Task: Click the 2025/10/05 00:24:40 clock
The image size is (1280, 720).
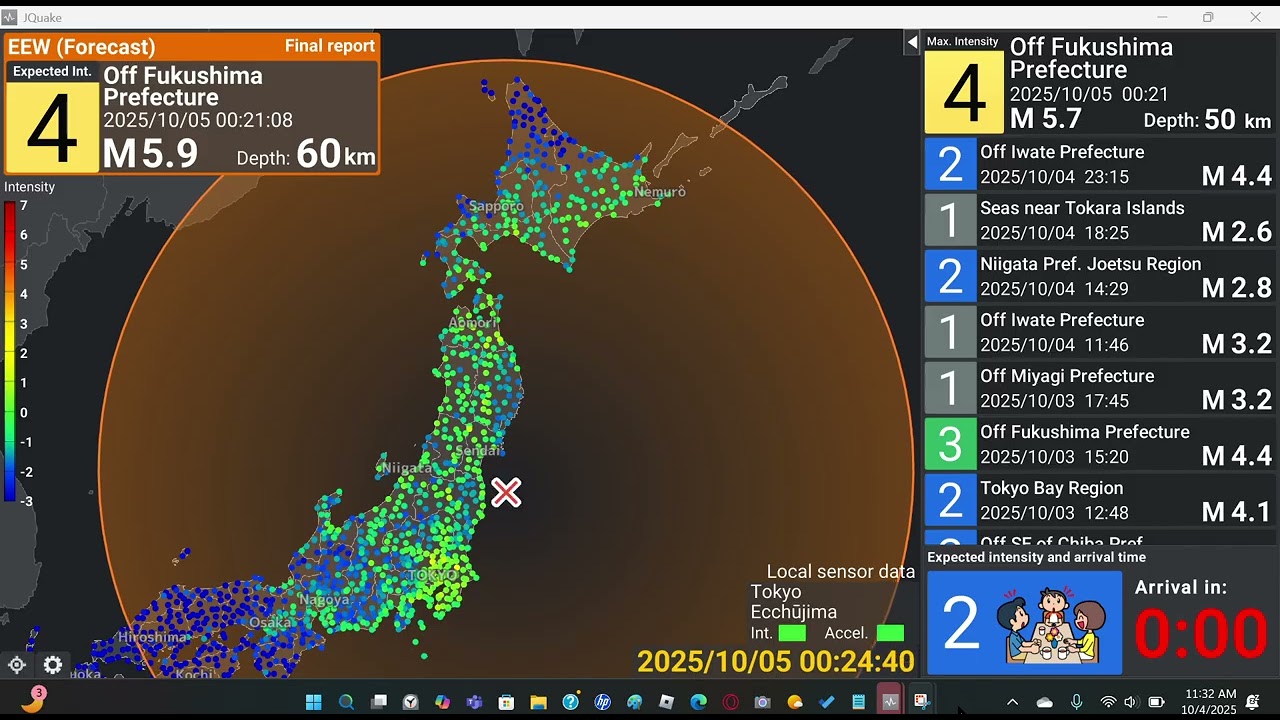Action: click(776, 661)
